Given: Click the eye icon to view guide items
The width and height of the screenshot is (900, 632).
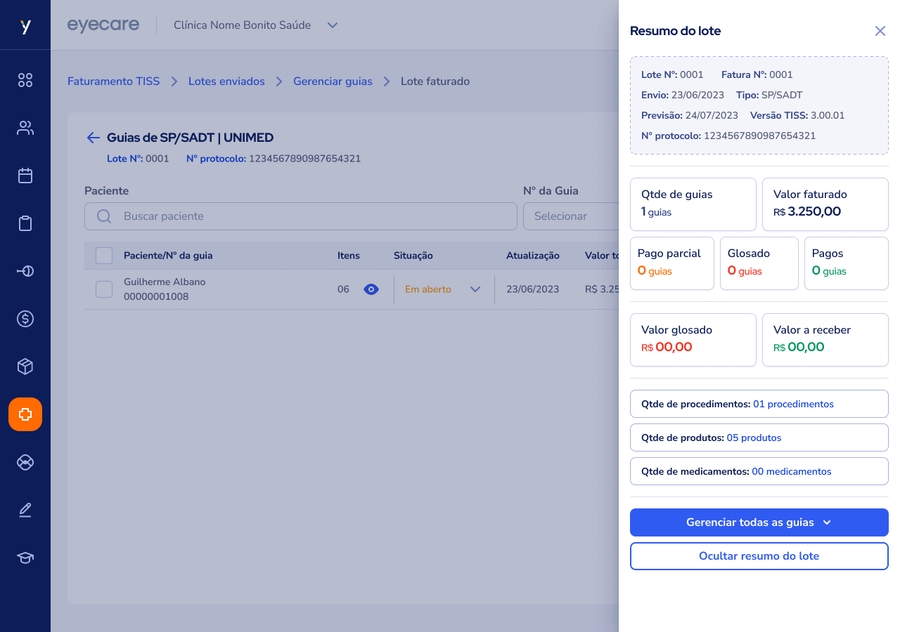Looking at the screenshot, I should tap(371, 289).
